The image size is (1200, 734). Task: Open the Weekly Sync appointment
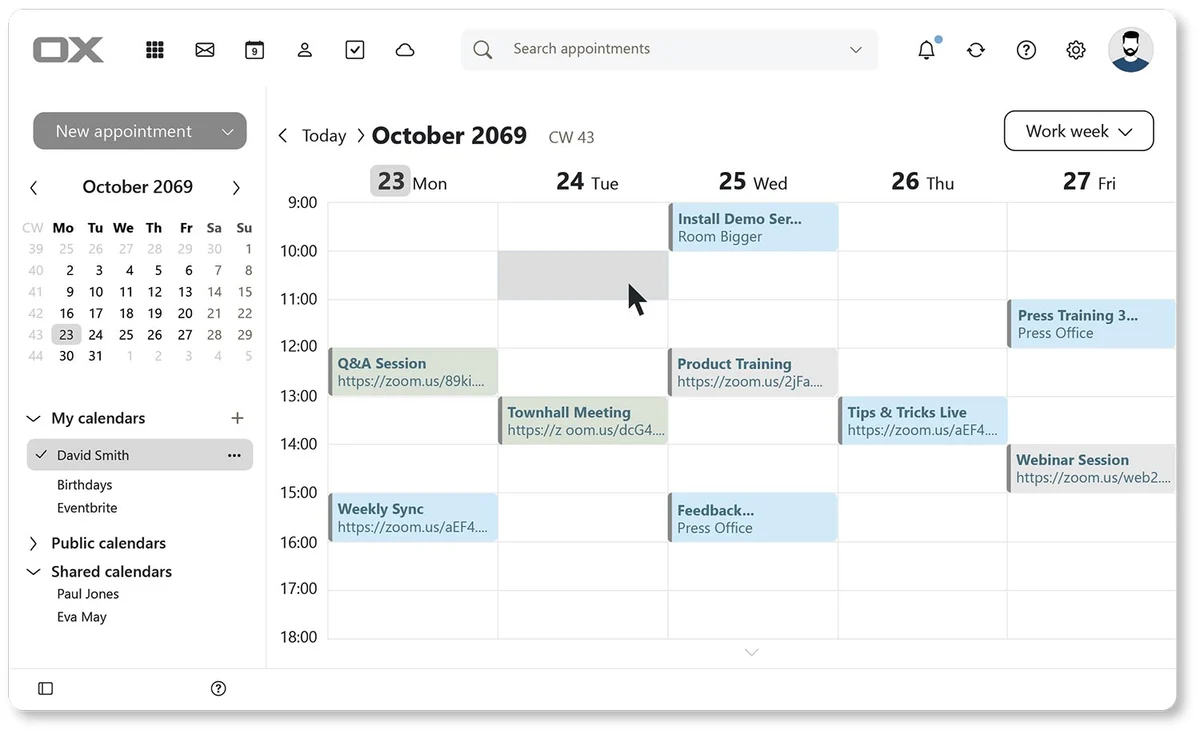(x=410, y=517)
